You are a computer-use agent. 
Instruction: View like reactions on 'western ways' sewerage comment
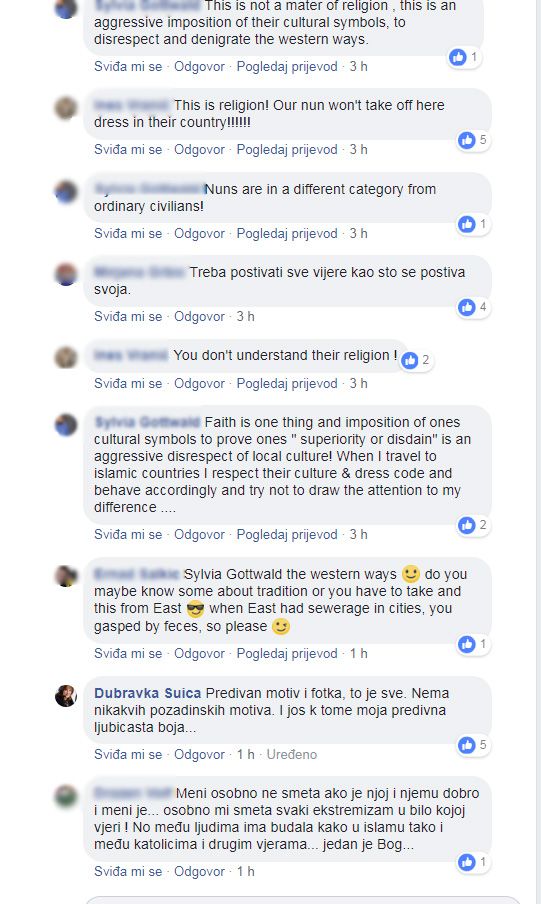(x=473, y=644)
